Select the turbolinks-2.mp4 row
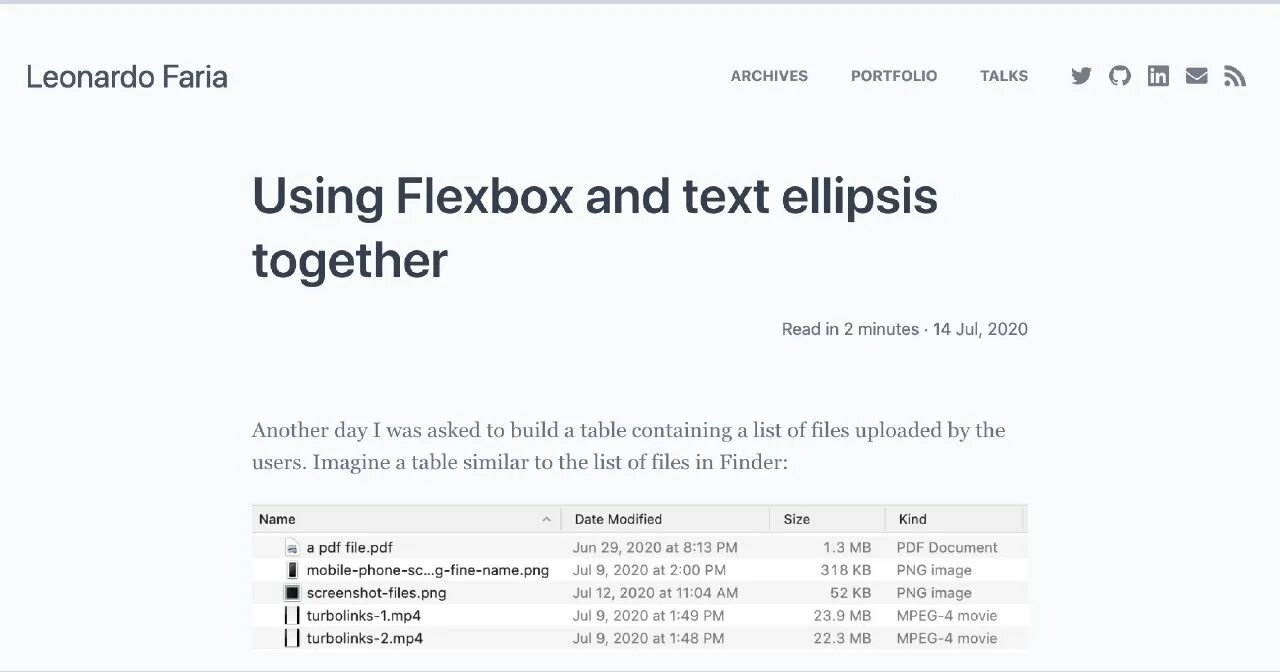Screen dimensions: 1280x672 pos(640,638)
